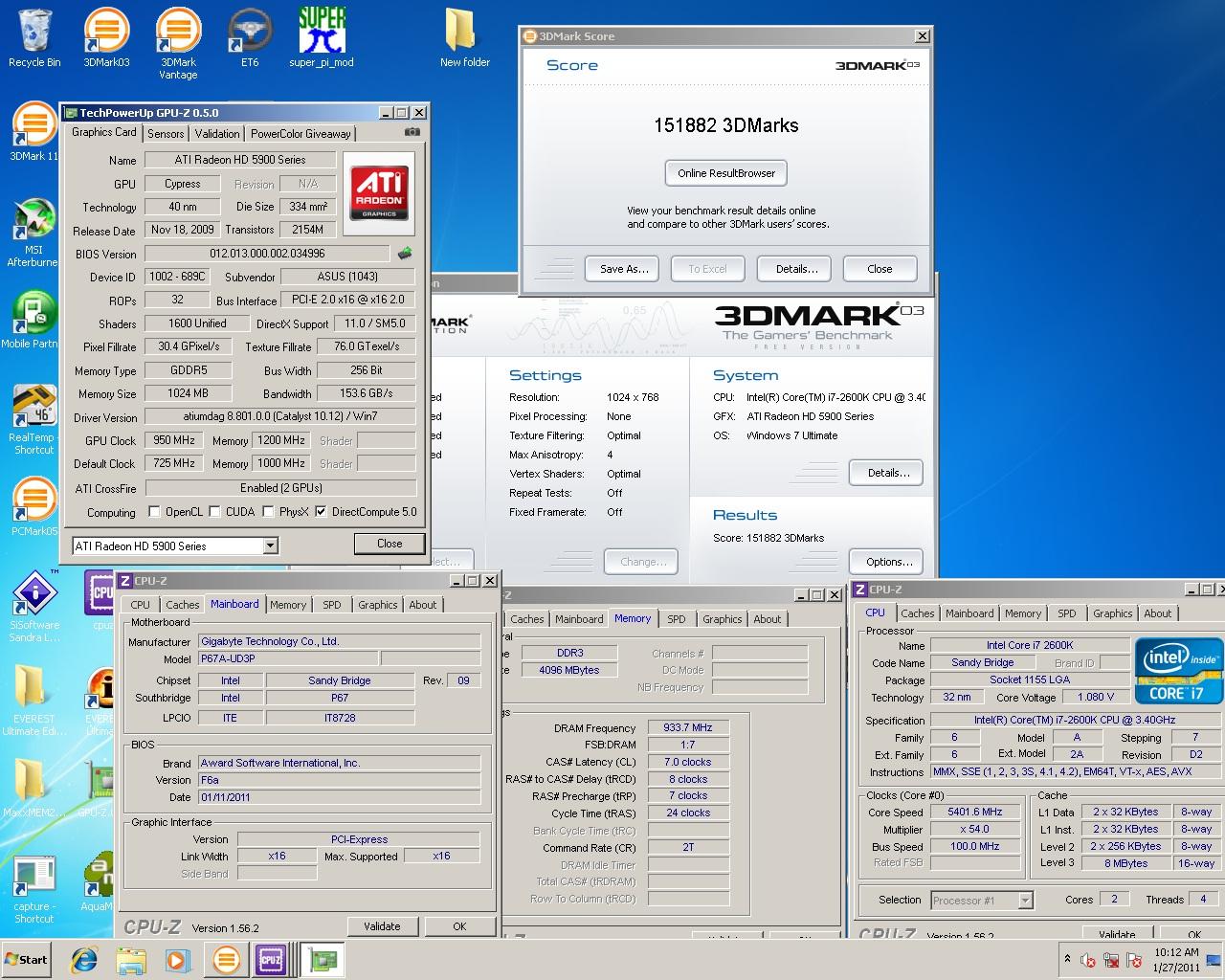Launch the 3DMark Vantage desktop shortcut
Viewport: 1225px width, 980px height.
[178, 44]
